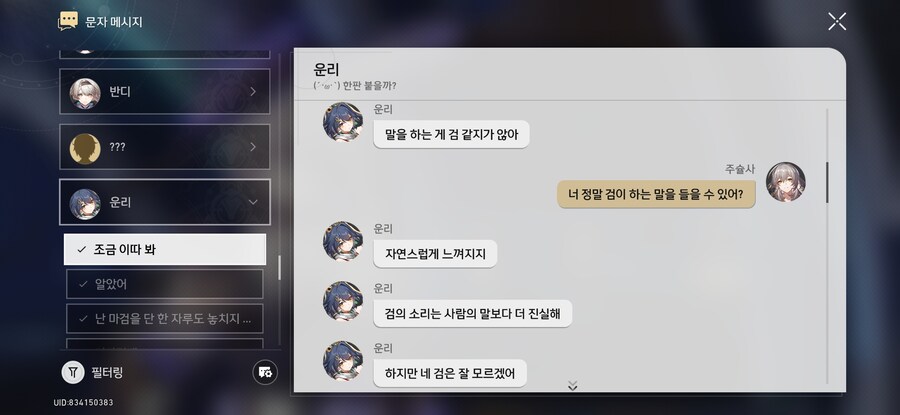
Task: Select the checked '조금 이따 봐' conversation
Action: tap(165, 250)
